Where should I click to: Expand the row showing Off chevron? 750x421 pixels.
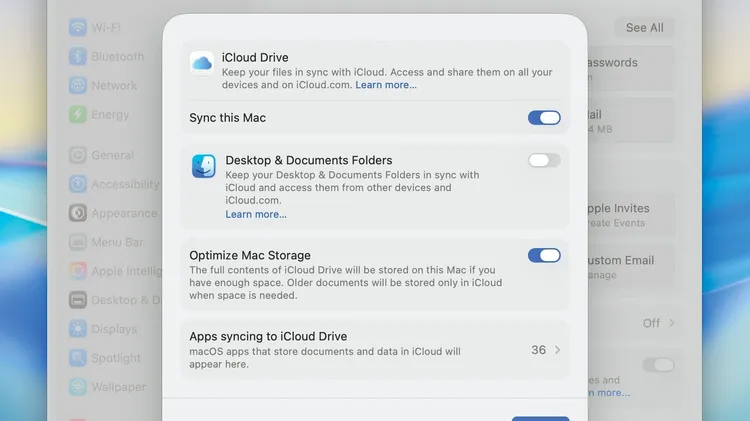pyautogui.click(x=672, y=323)
